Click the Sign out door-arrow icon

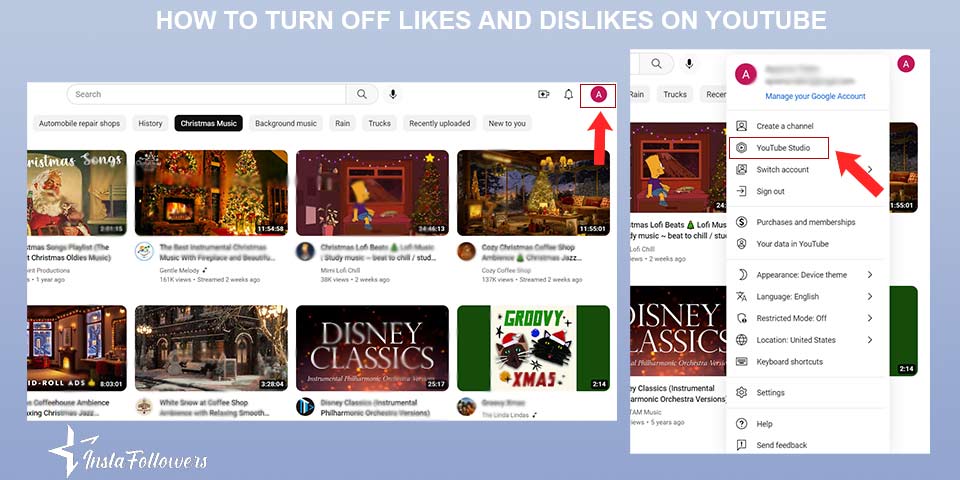click(x=741, y=191)
